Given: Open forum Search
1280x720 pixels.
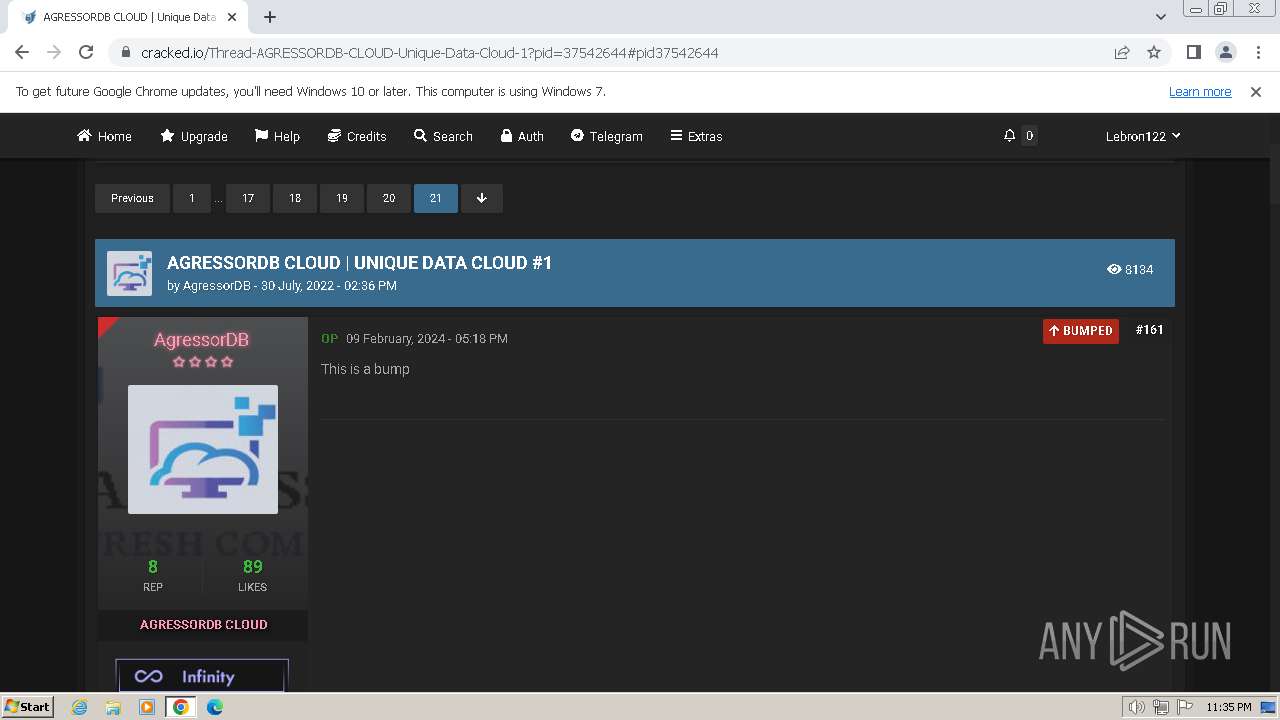Looking at the screenshot, I should [443, 136].
